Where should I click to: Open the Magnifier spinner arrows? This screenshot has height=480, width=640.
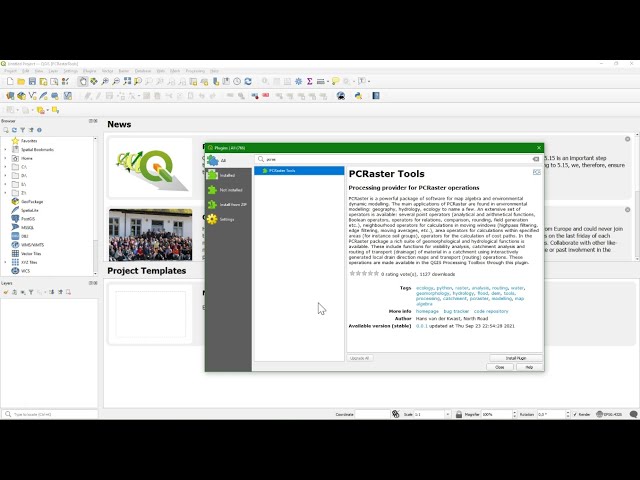point(514,414)
